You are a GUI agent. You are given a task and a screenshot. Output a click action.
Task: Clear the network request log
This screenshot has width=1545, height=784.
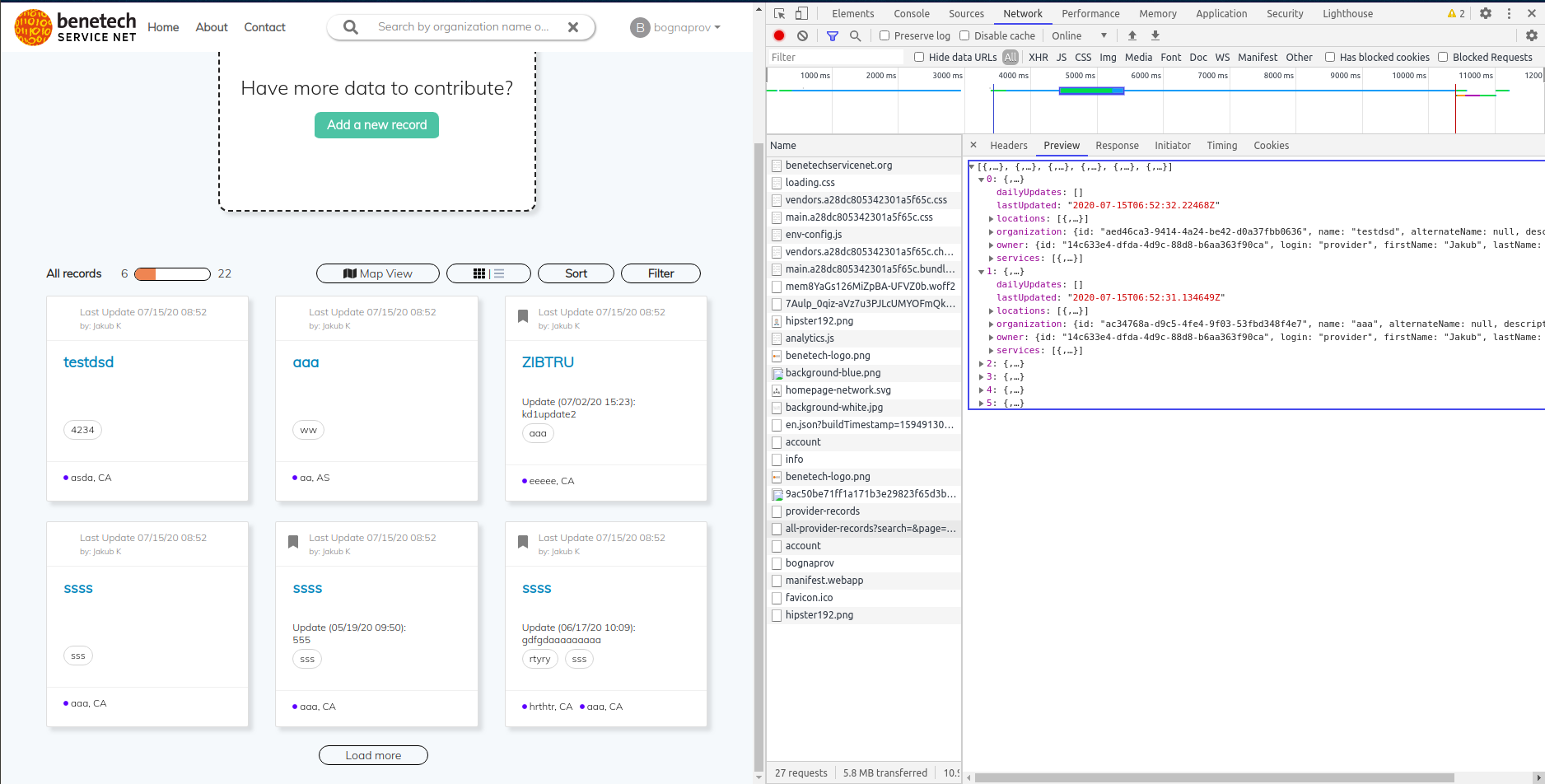802,35
